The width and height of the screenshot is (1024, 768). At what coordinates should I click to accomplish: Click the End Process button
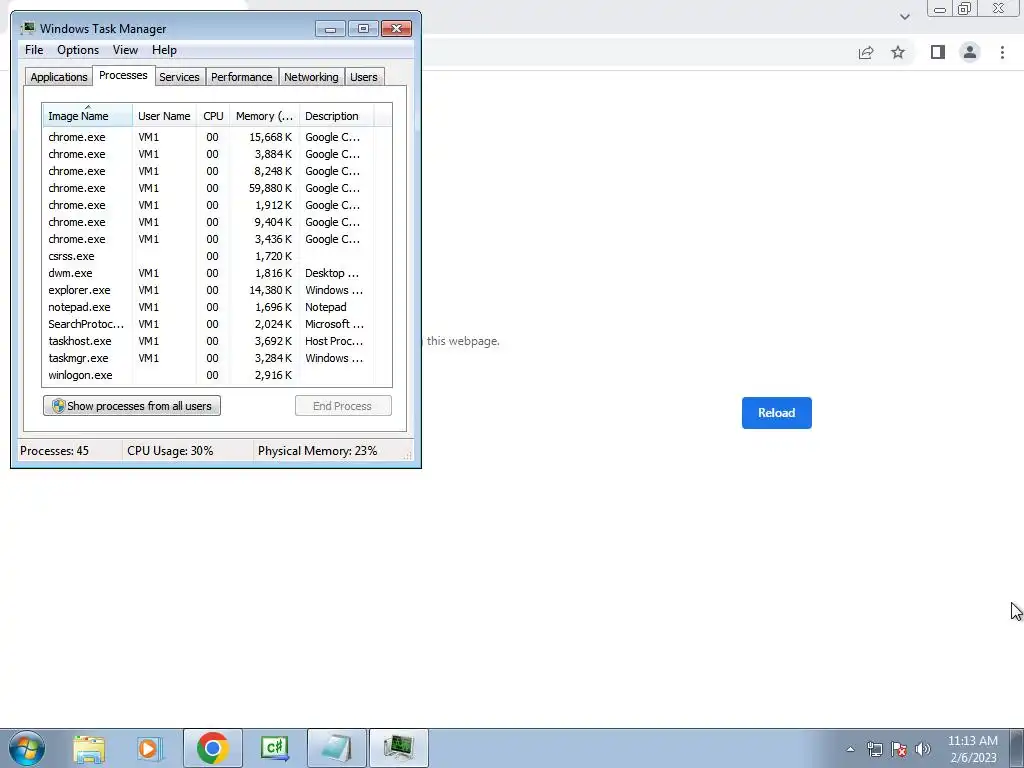[343, 406]
